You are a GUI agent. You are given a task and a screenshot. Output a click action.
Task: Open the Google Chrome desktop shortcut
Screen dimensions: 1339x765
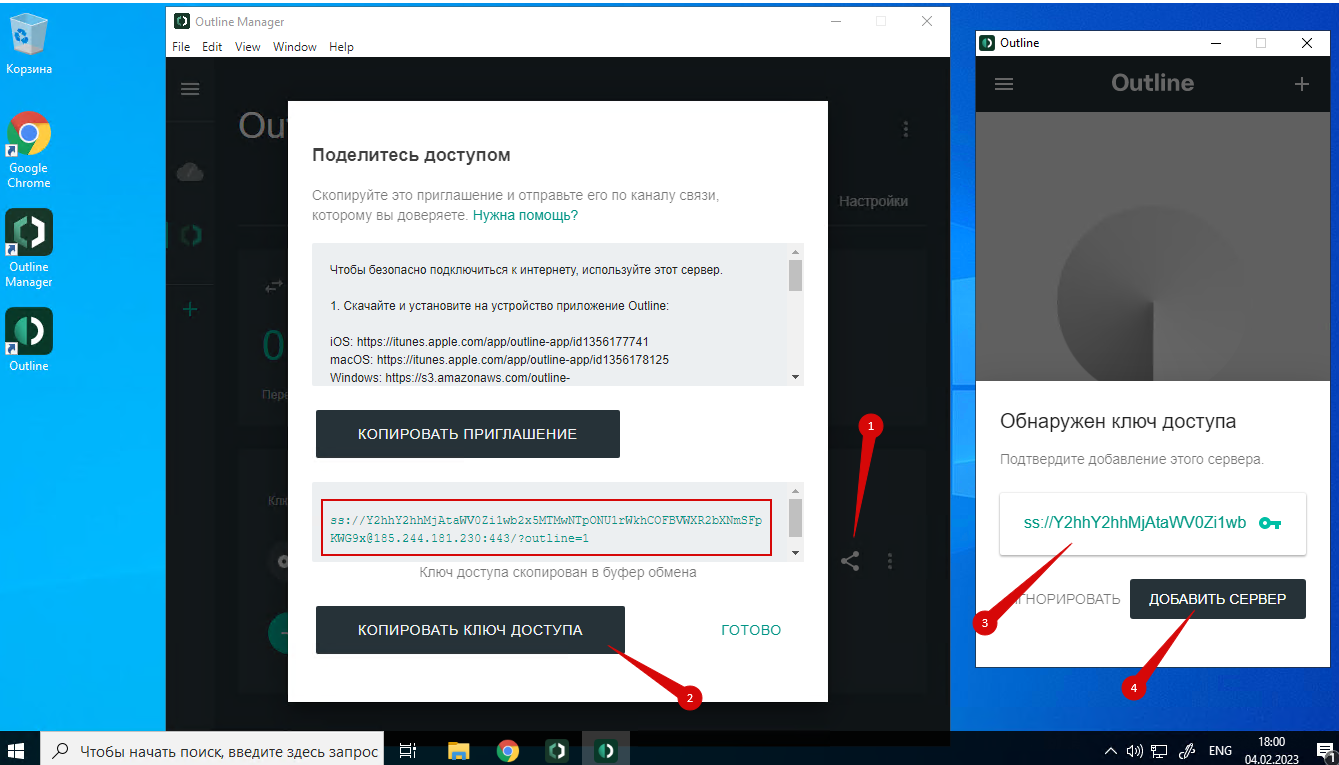point(29,150)
